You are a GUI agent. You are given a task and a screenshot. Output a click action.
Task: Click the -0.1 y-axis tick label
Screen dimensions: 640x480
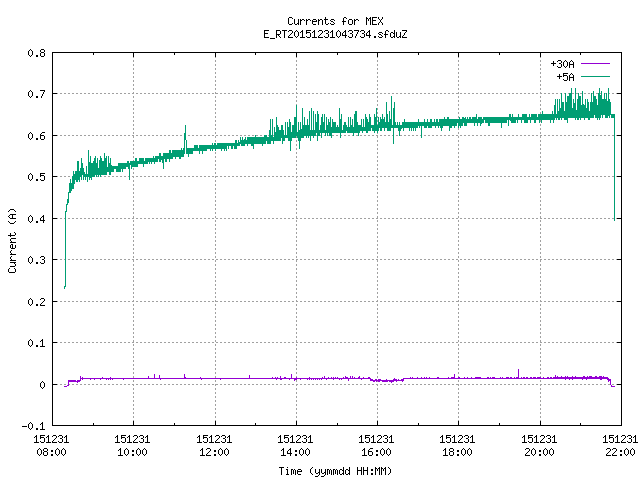point(33,426)
